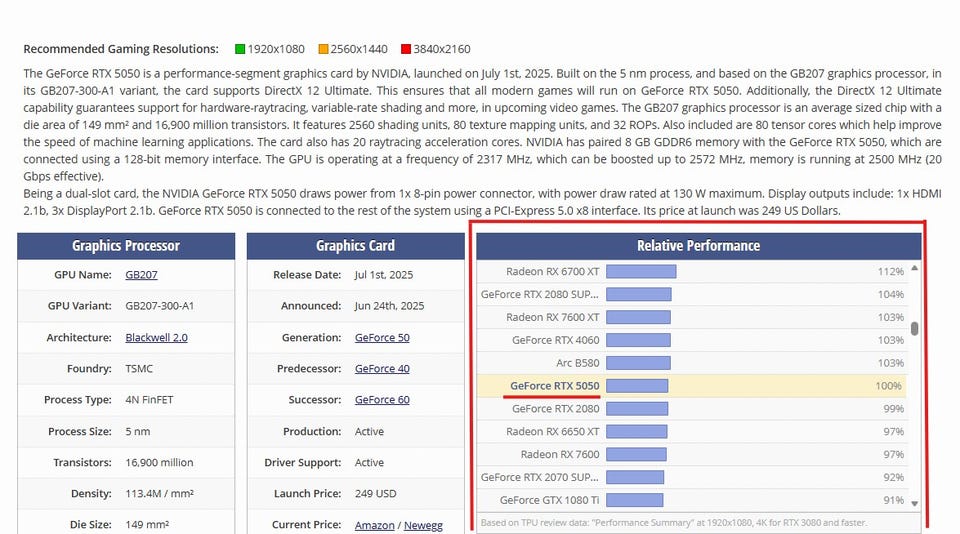Click the red 3840x2160 resolution swatch
Screen dimensions: 960x534
coord(406,49)
